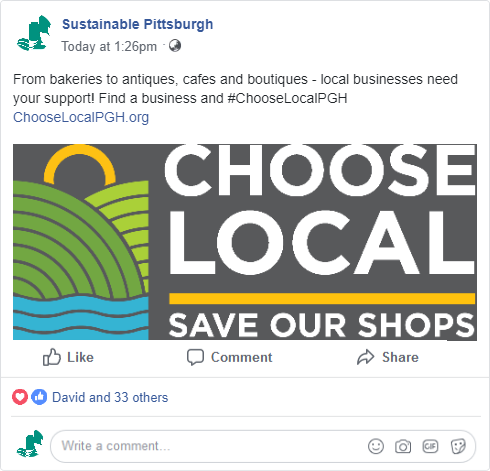The width and height of the screenshot is (490, 471).
Task: Click the Write a comment field
Action: tap(263, 446)
